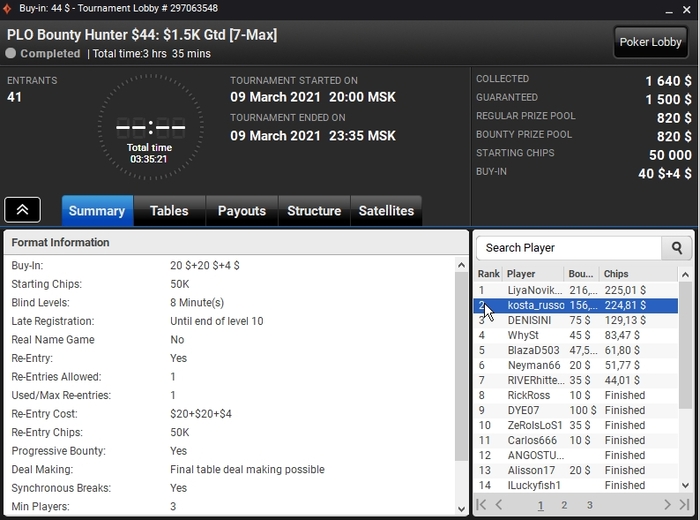Image resolution: width=700 pixels, height=520 pixels.
Task: Click the Deal Making value text
Action: click(247, 470)
